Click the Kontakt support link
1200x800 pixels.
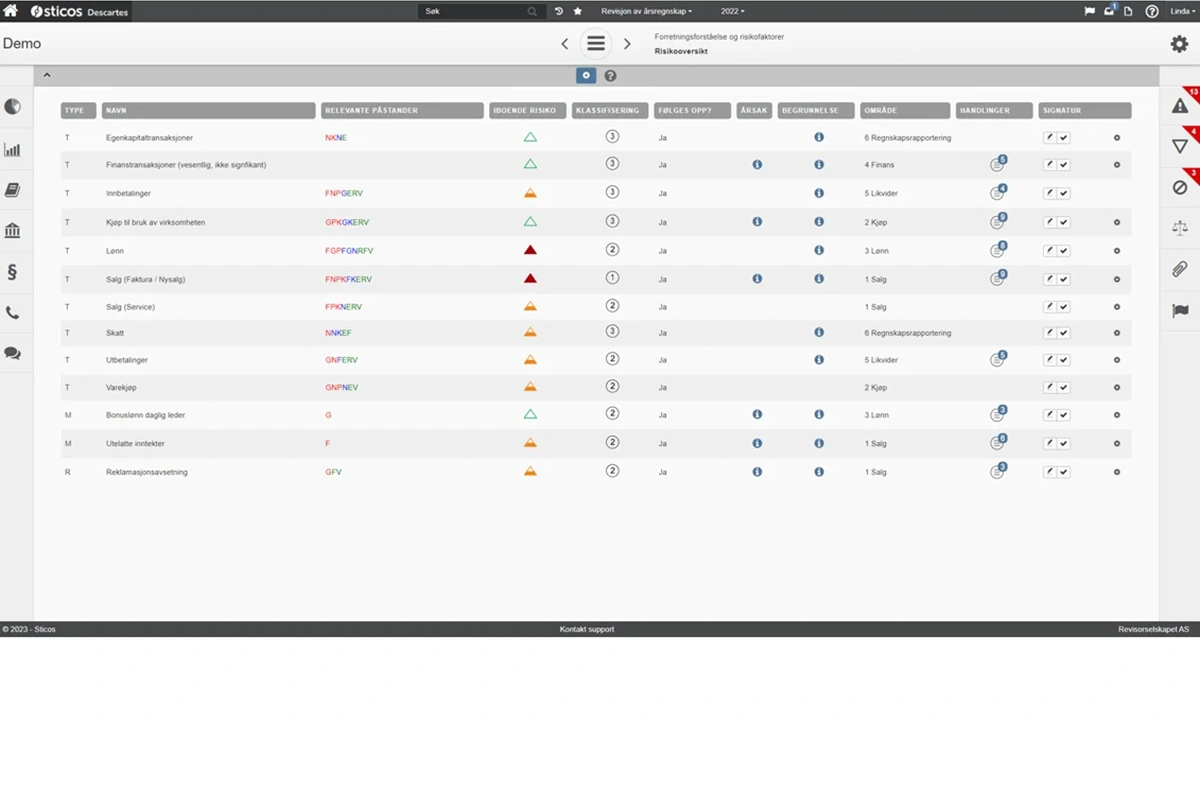(x=587, y=629)
